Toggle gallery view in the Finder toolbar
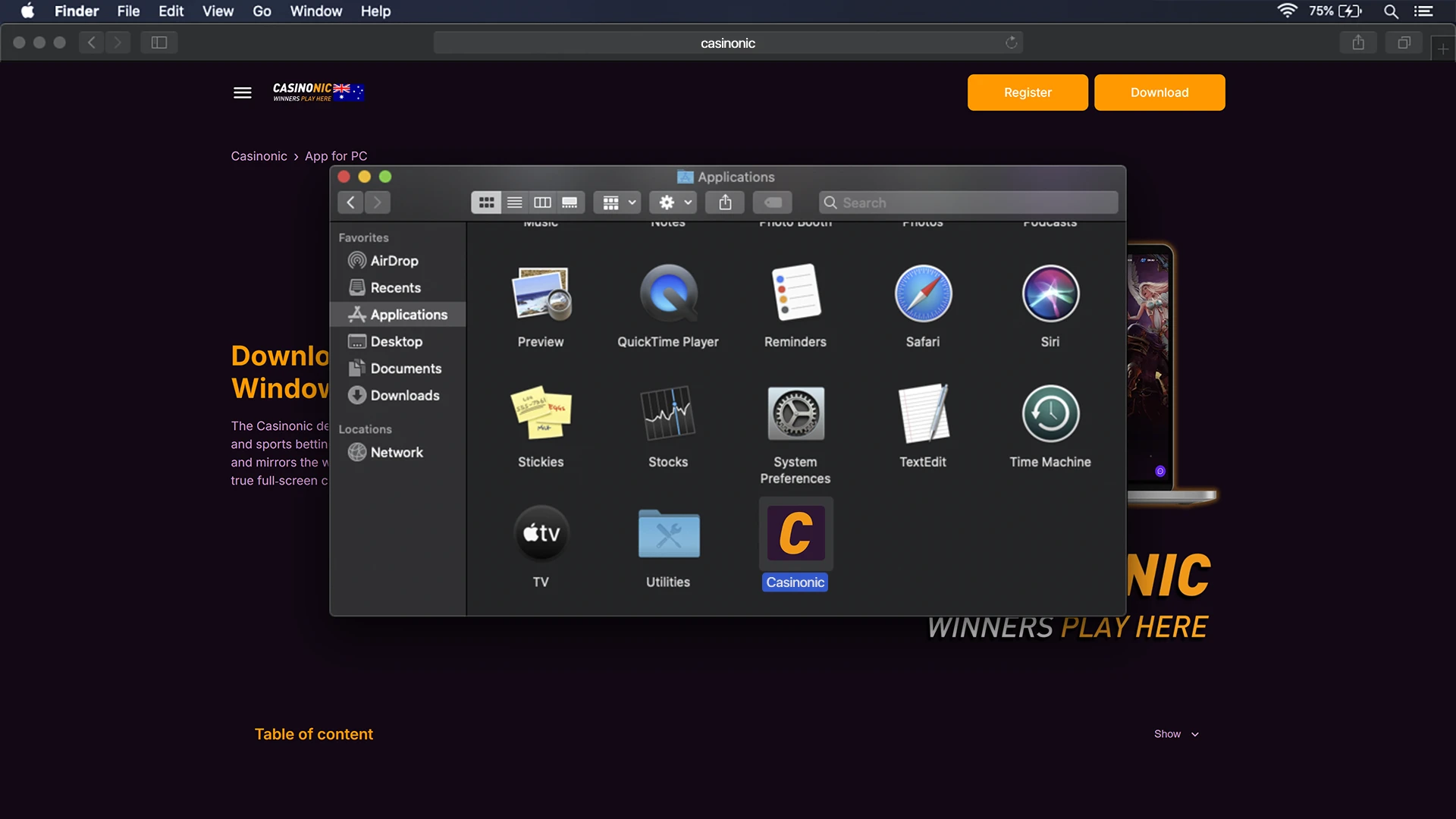 point(570,202)
